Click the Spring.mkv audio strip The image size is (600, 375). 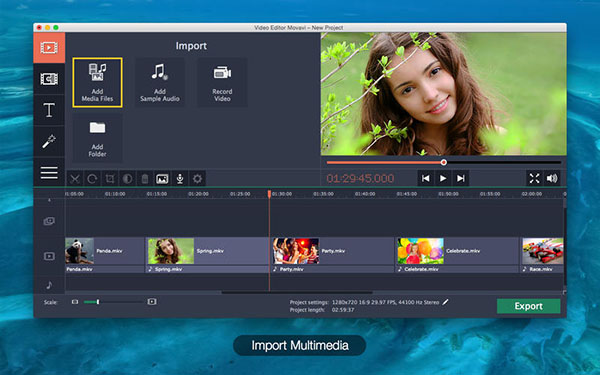(x=207, y=269)
